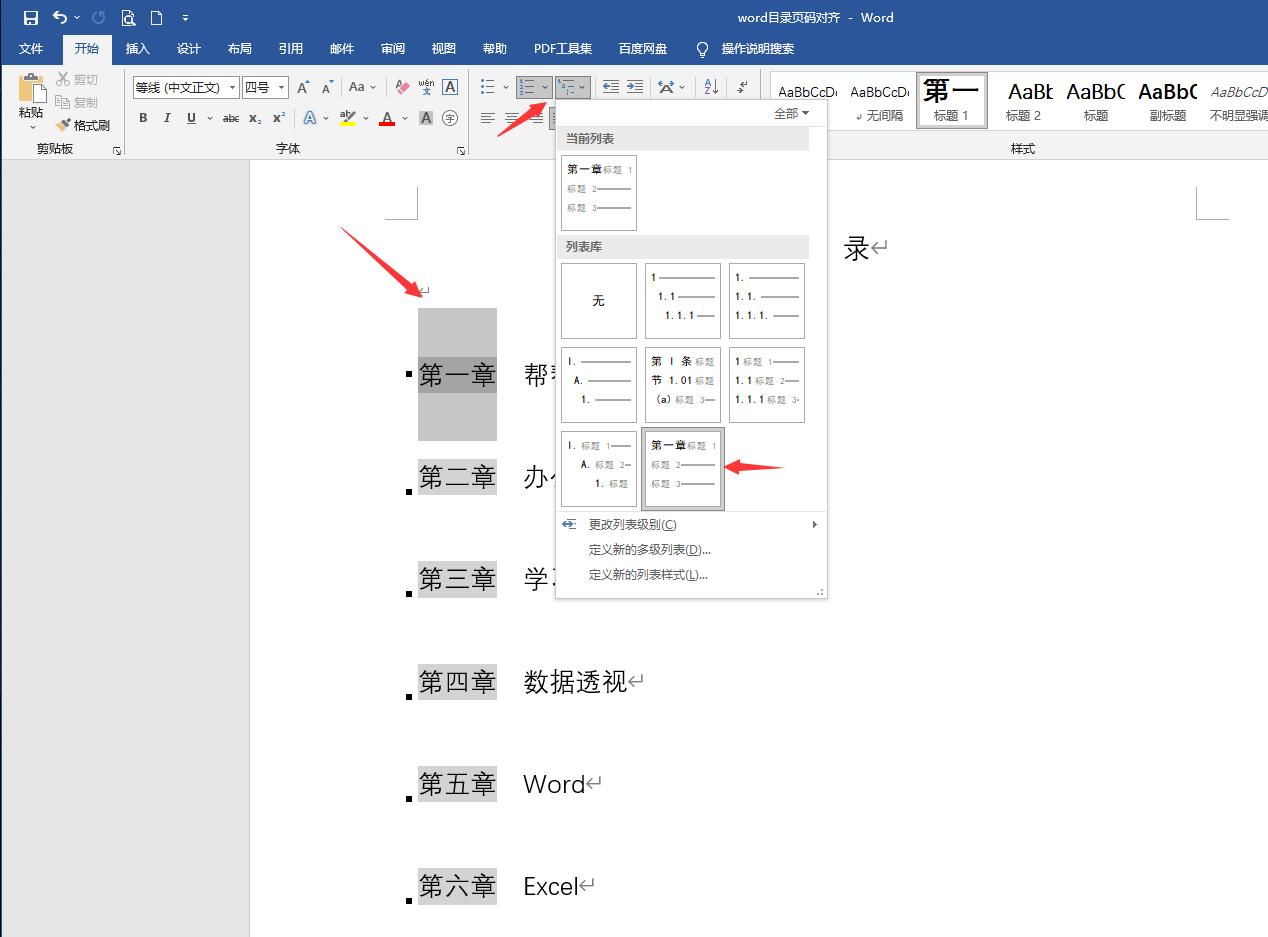Open the font name dropdown
This screenshot has width=1268, height=937.
(231, 87)
